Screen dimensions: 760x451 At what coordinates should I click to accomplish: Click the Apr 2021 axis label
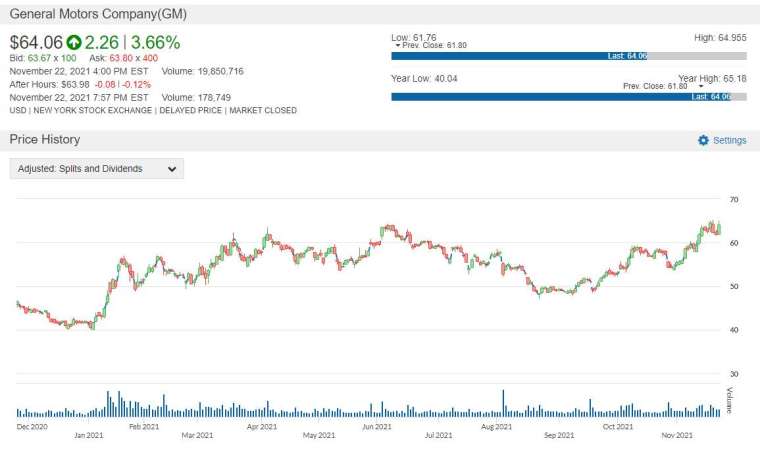[x=262, y=427]
